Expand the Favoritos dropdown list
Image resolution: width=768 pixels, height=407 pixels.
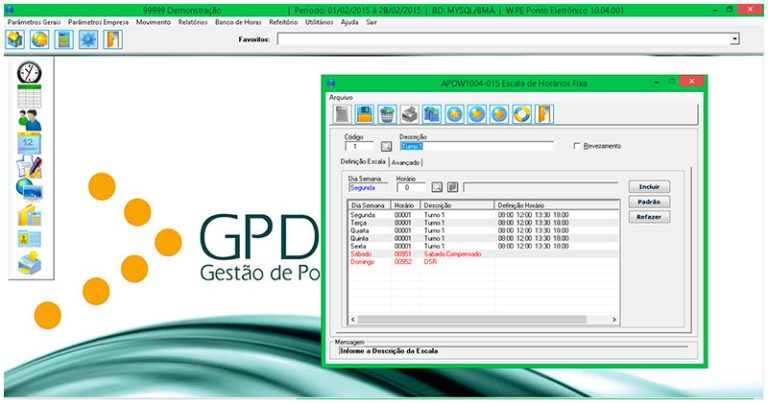(x=734, y=39)
